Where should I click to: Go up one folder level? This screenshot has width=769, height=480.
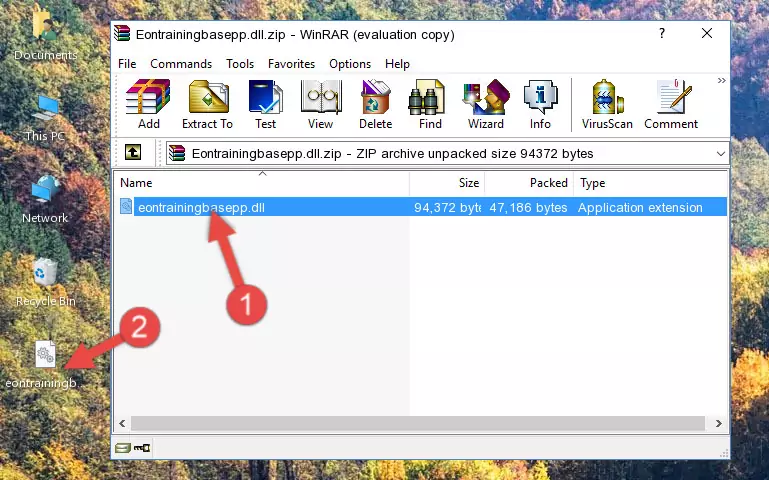coord(133,152)
